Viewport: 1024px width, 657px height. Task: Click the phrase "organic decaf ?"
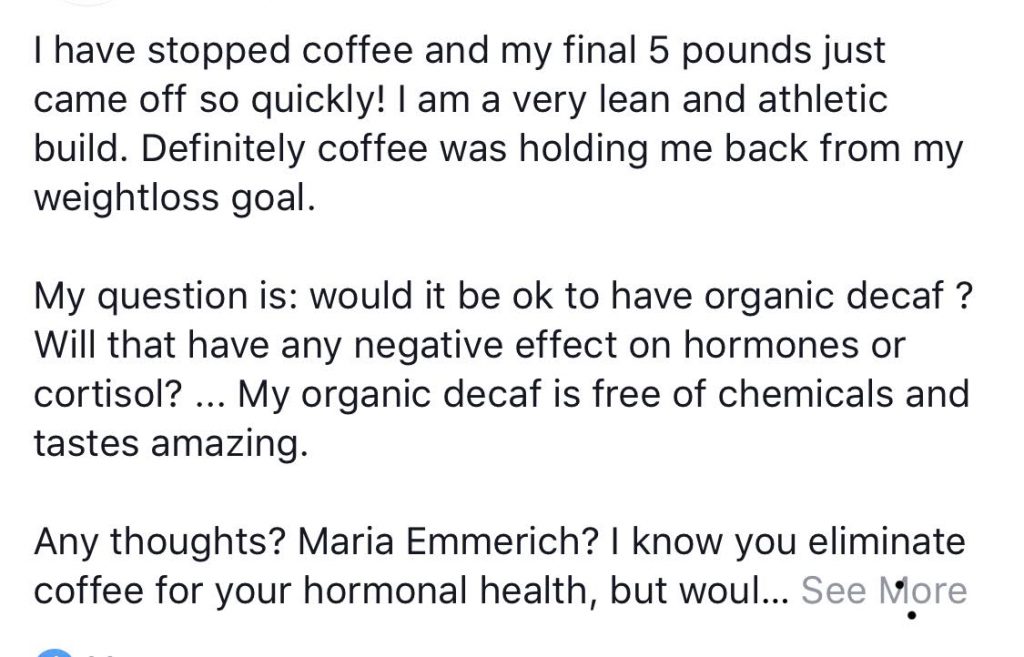tap(839, 296)
